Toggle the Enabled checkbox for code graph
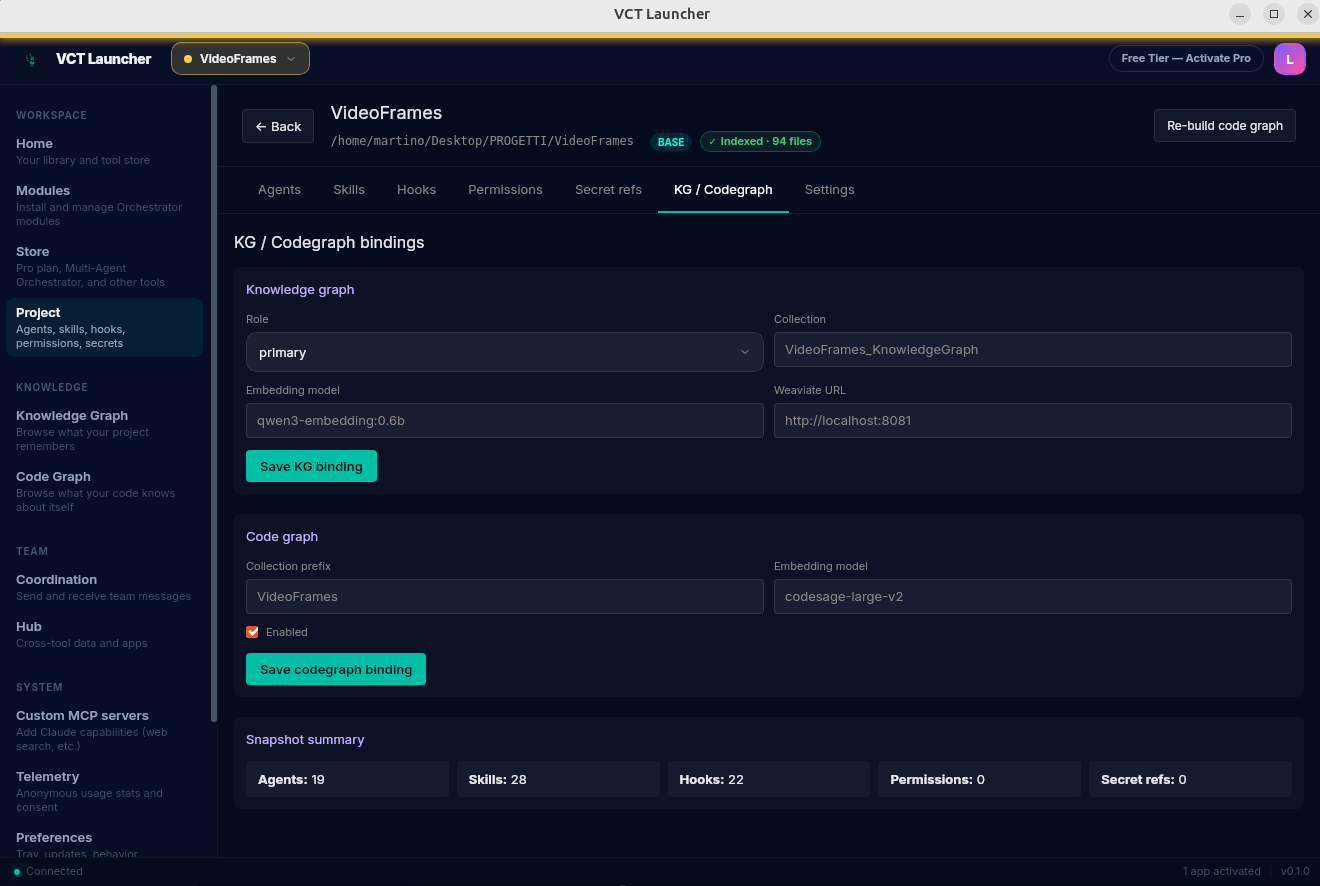This screenshot has height=886, width=1320. click(x=252, y=632)
